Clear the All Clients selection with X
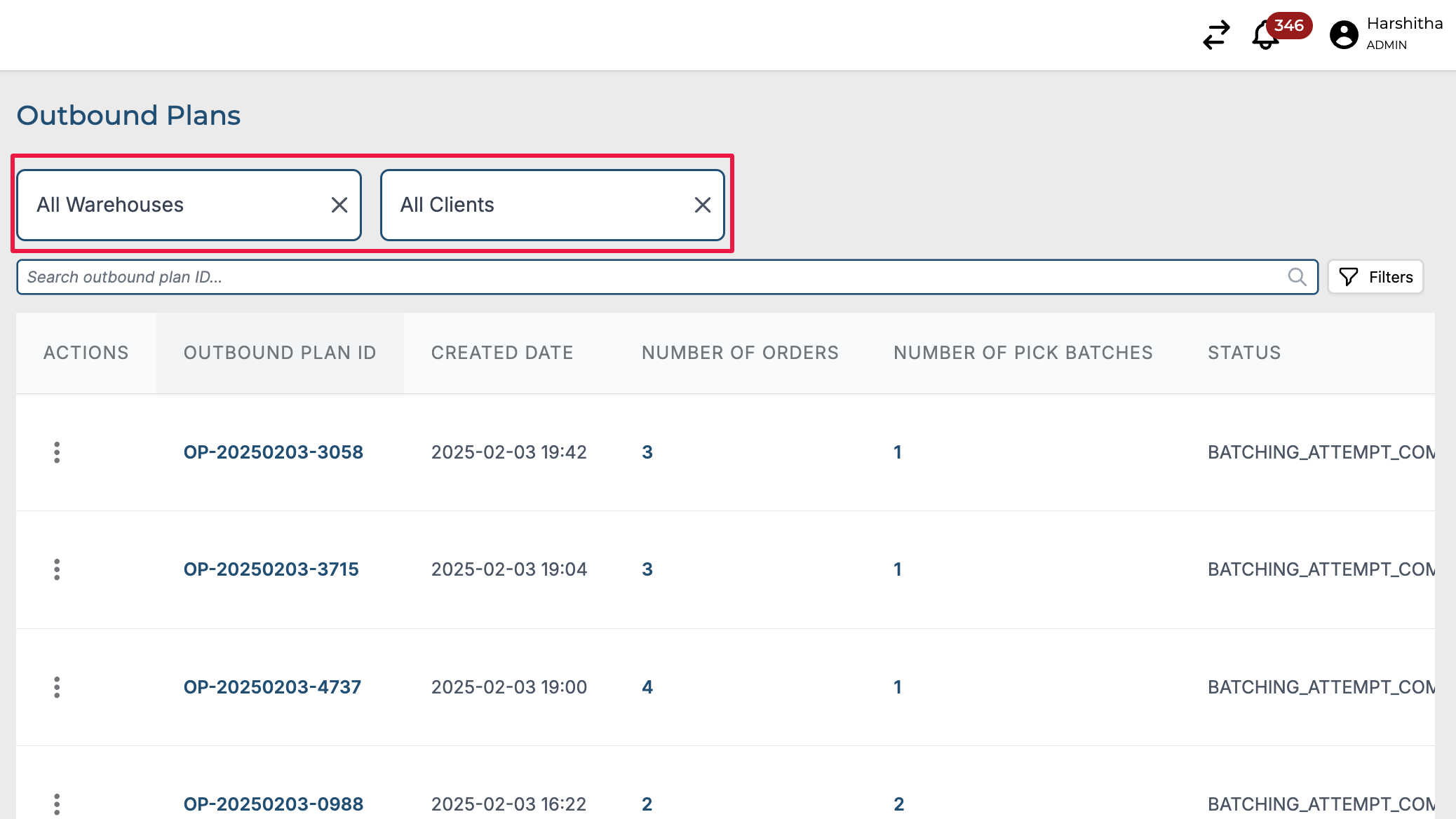This screenshot has width=1456, height=819. (702, 205)
